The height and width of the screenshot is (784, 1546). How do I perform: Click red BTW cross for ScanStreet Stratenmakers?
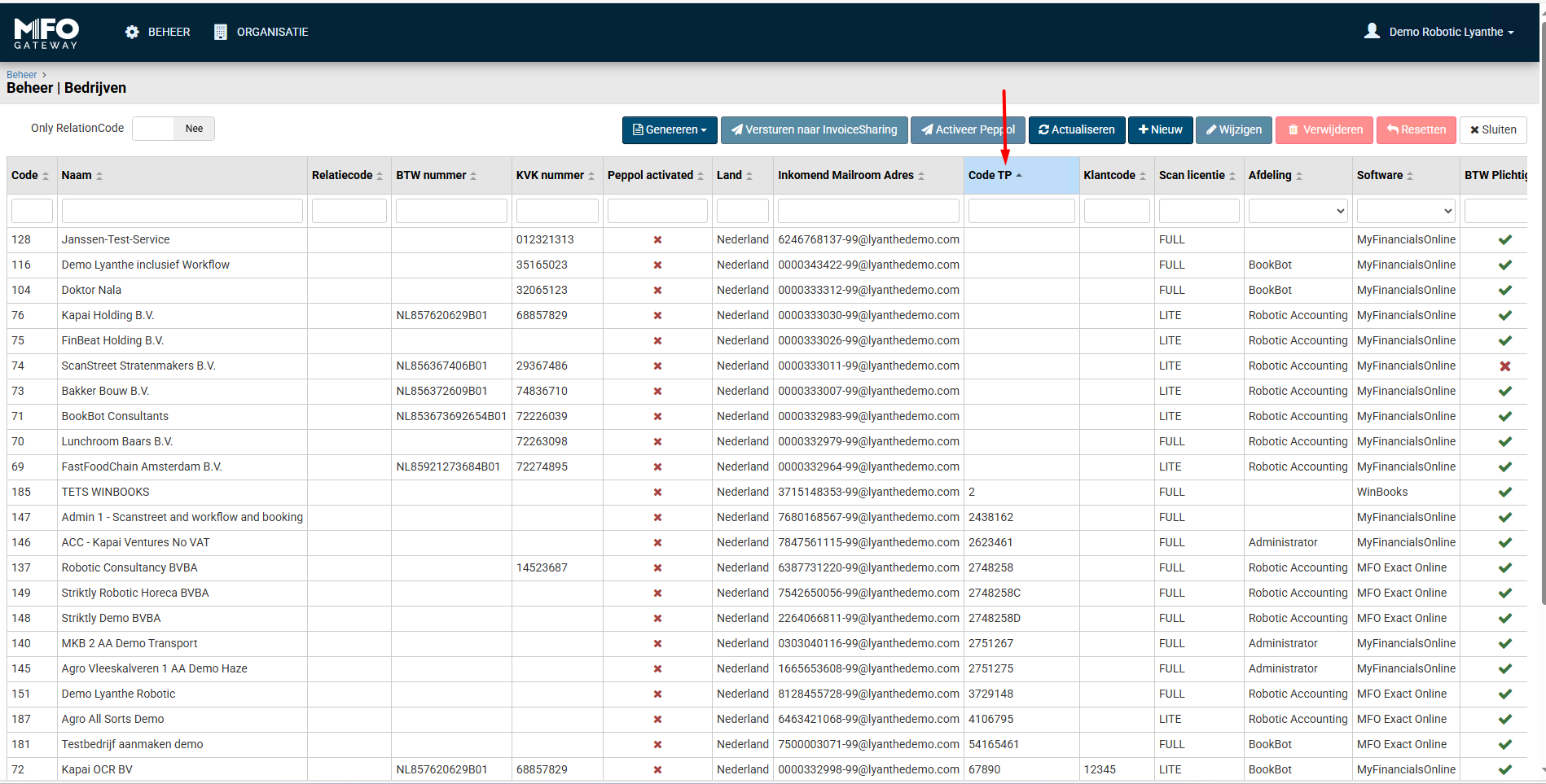(1504, 366)
